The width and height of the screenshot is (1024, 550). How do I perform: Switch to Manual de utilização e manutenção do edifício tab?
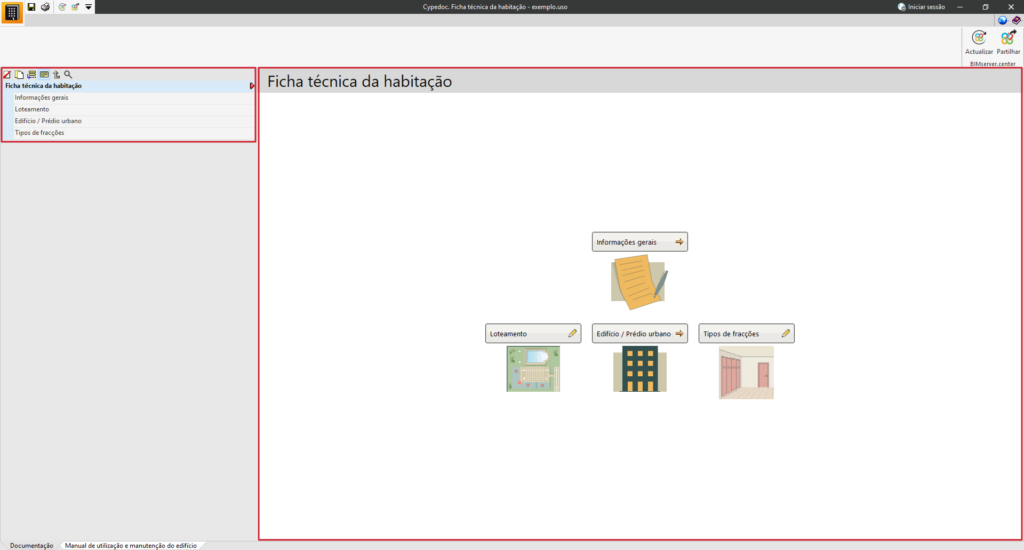click(131, 545)
